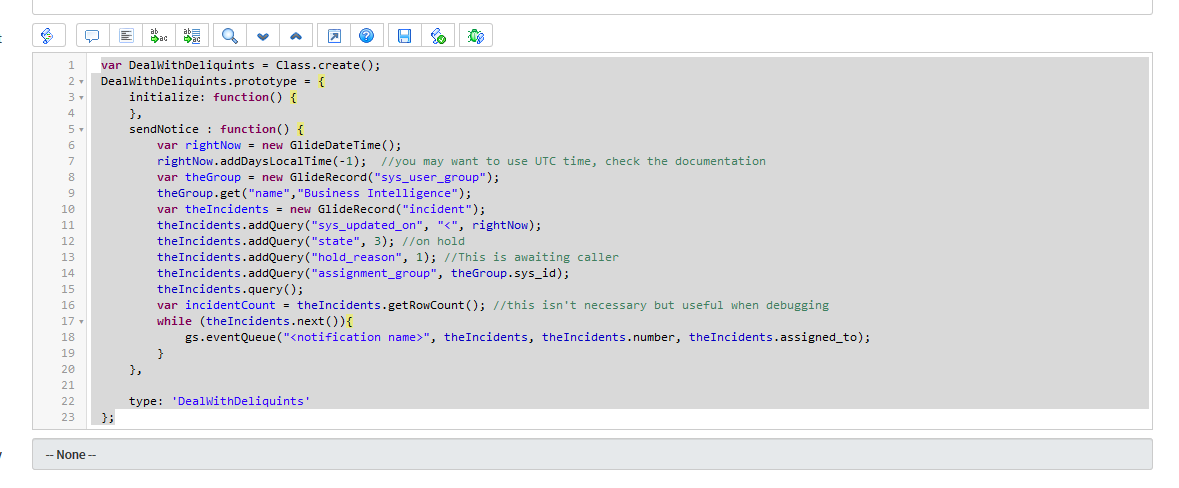
Task: Click the empty input field above the toolbar
Action: click(x=592, y=7)
